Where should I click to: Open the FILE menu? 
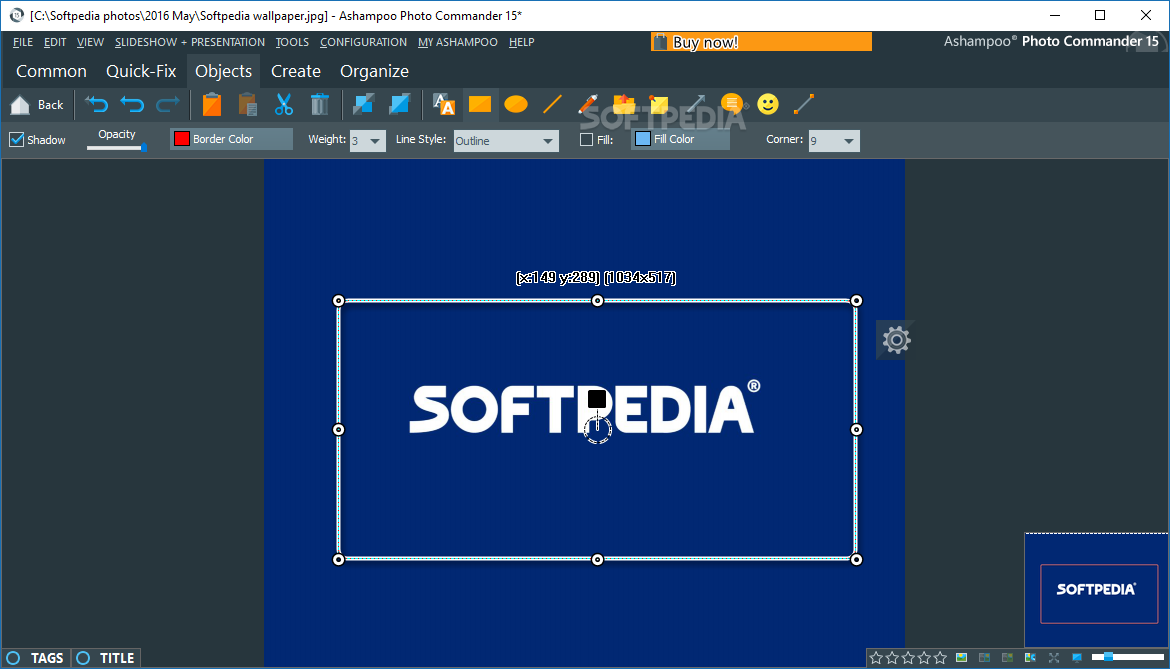click(23, 43)
